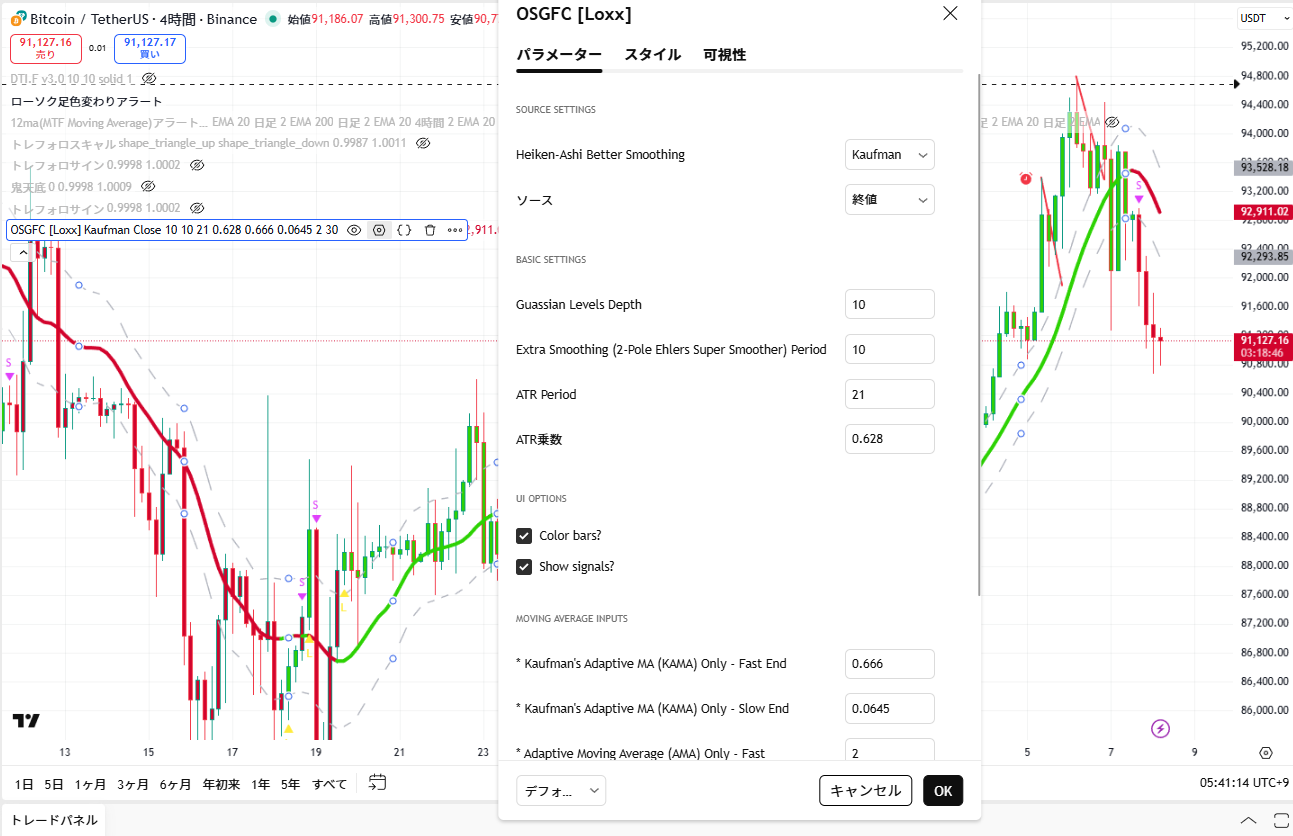Image resolution: width=1293 pixels, height=836 pixels.
Task: Click the キャンセル button
Action: tap(865, 790)
